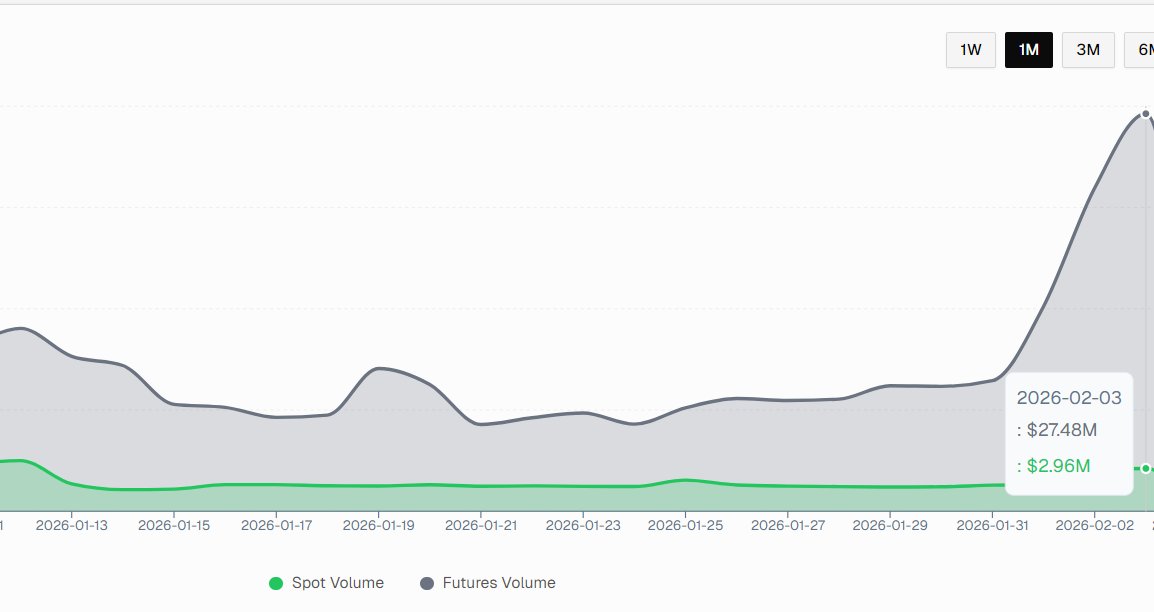Click the 2026-01-13 axis label

[x=71, y=525]
